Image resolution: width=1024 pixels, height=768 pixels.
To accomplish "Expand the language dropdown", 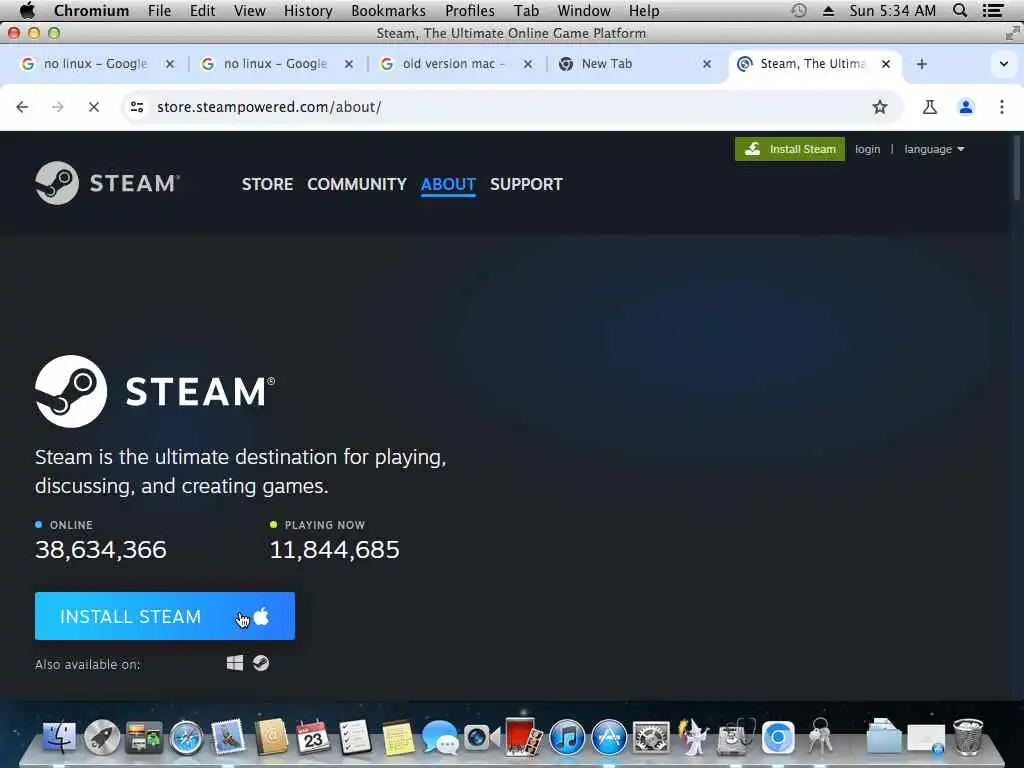I will coord(934,149).
